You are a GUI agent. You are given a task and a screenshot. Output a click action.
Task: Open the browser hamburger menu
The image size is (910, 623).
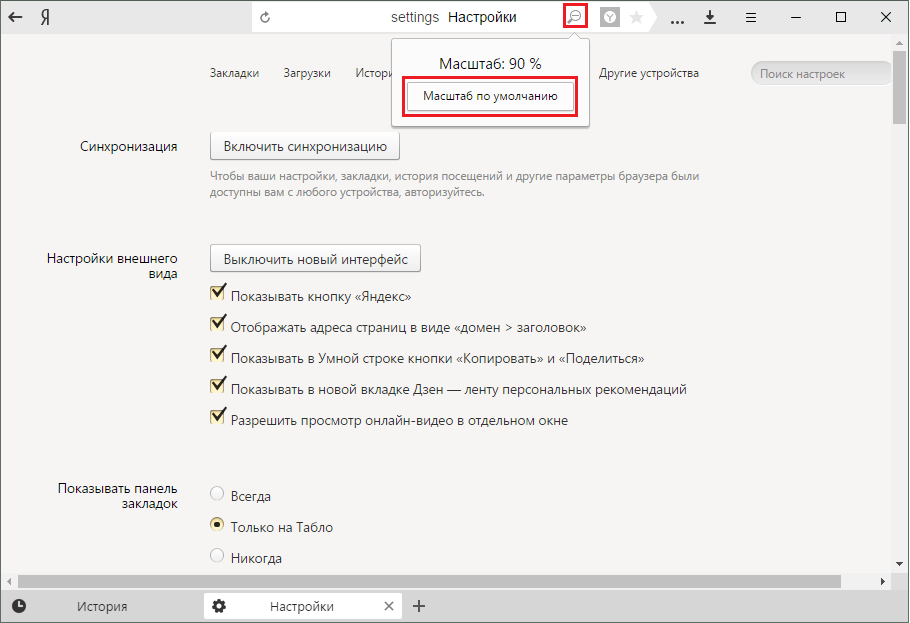coord(751,17)
